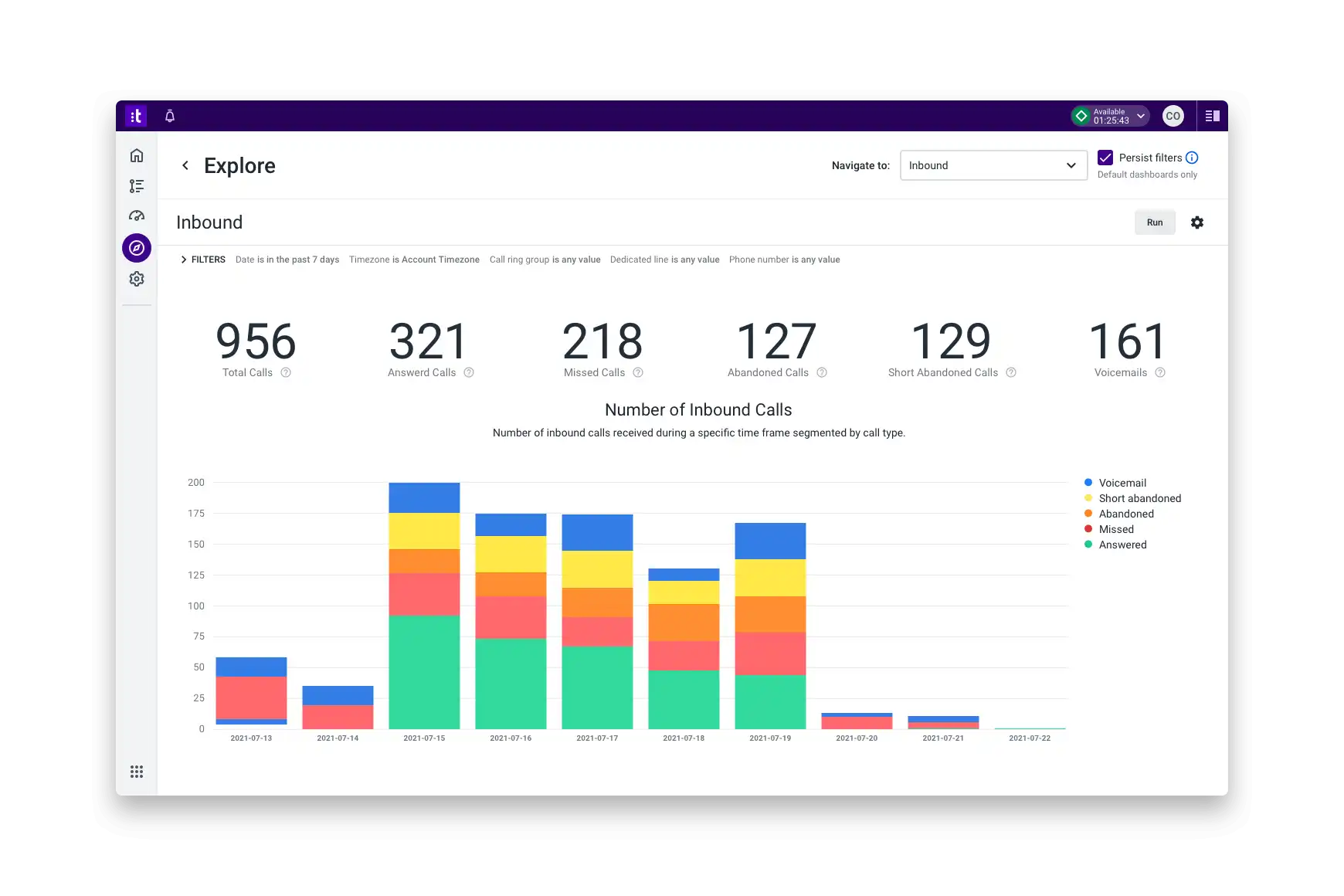
Task: Click the panel layout icon at top right
Action: point(1211,115)
